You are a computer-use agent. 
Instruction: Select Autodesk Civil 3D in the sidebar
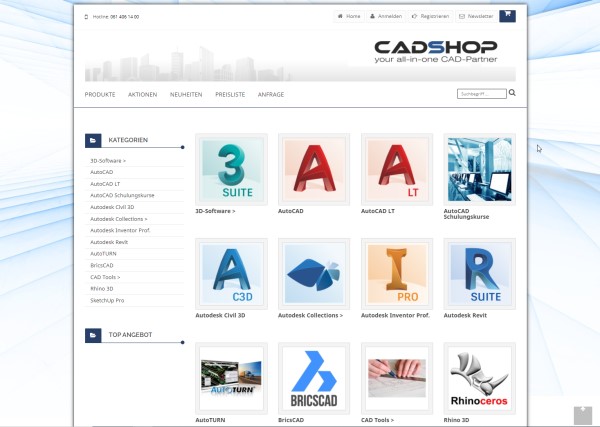pos(112,207)
